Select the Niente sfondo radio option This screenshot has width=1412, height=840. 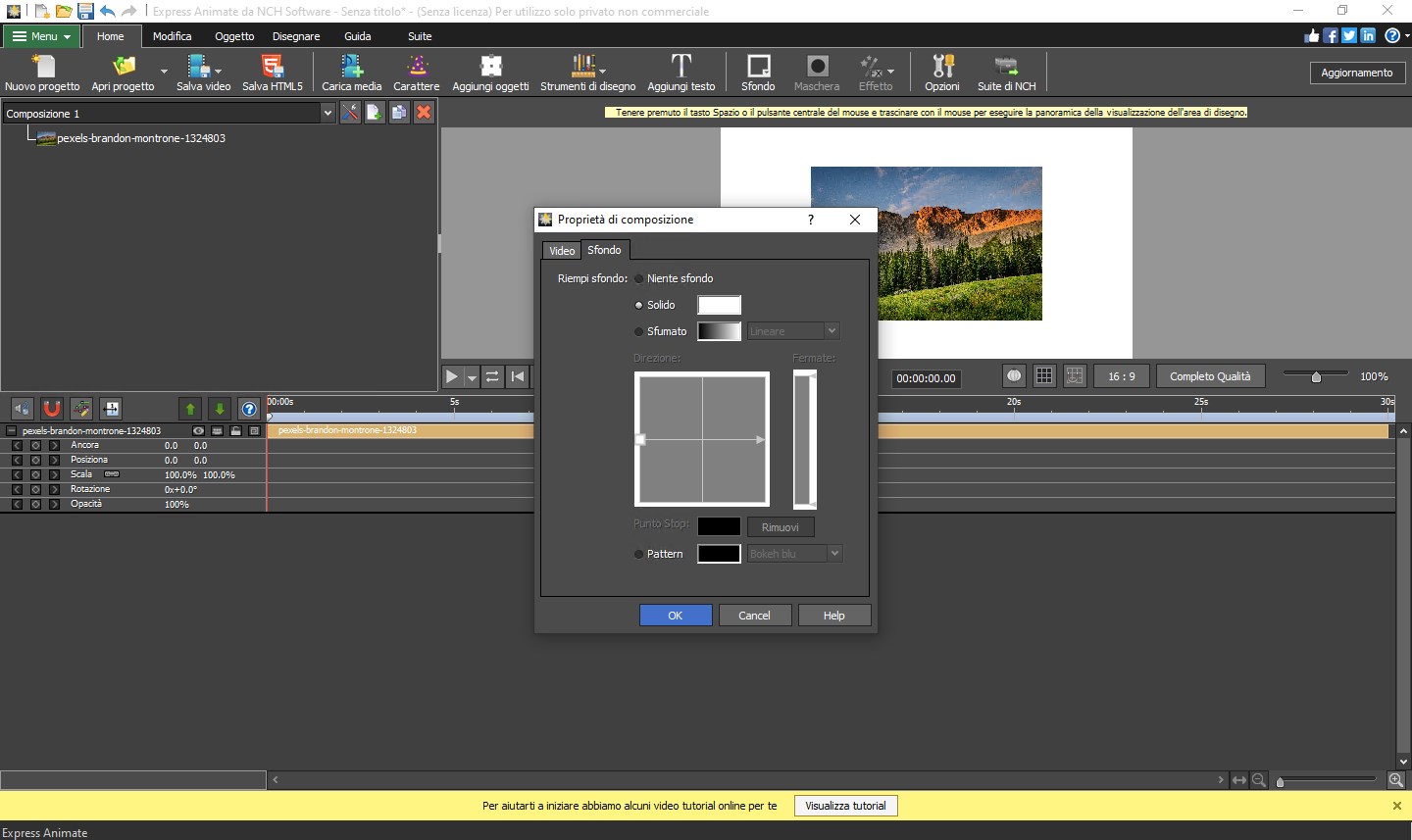click(639, 279)
